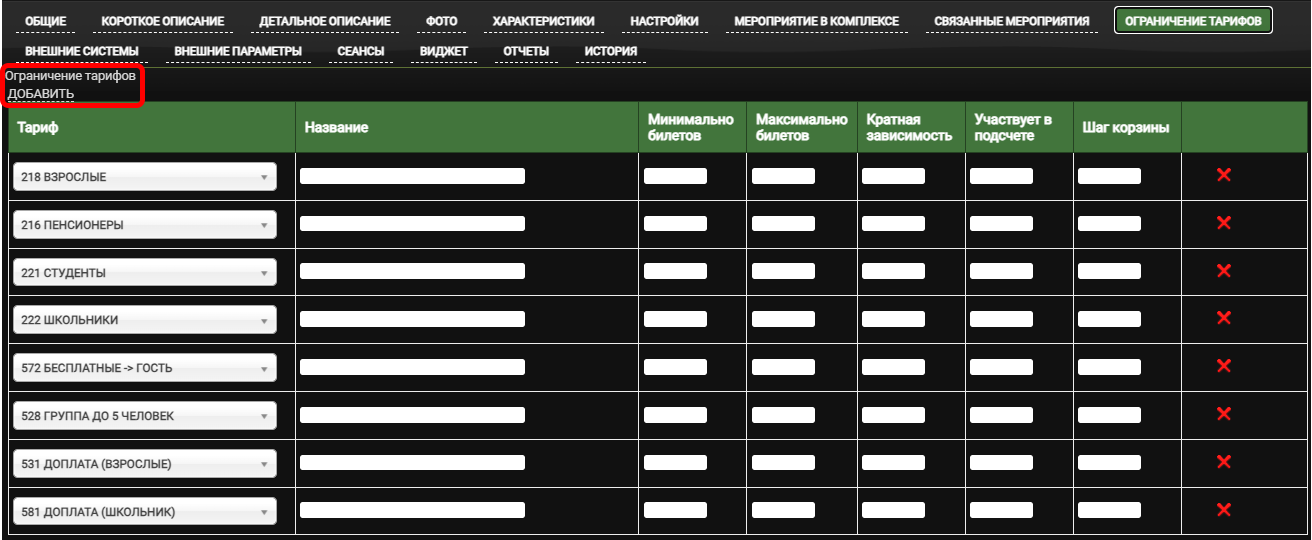Switch to the ХАРАКТЕРИСТИКИ tab
Image resolution: width=1312 pixels, height=540 pixels.
(543, 21)
